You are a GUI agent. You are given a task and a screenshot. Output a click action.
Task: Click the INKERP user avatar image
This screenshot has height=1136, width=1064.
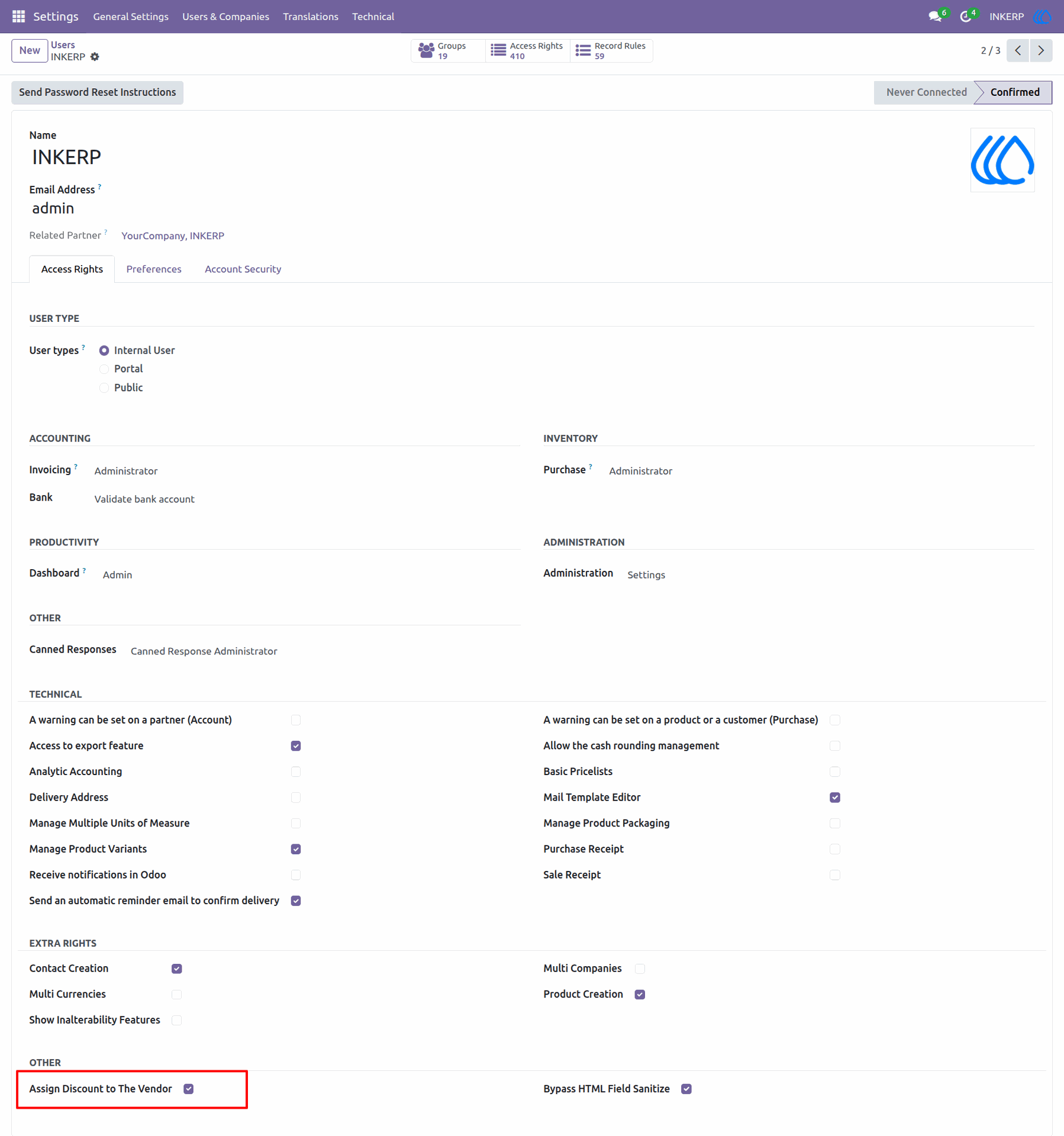(1002, 160)
